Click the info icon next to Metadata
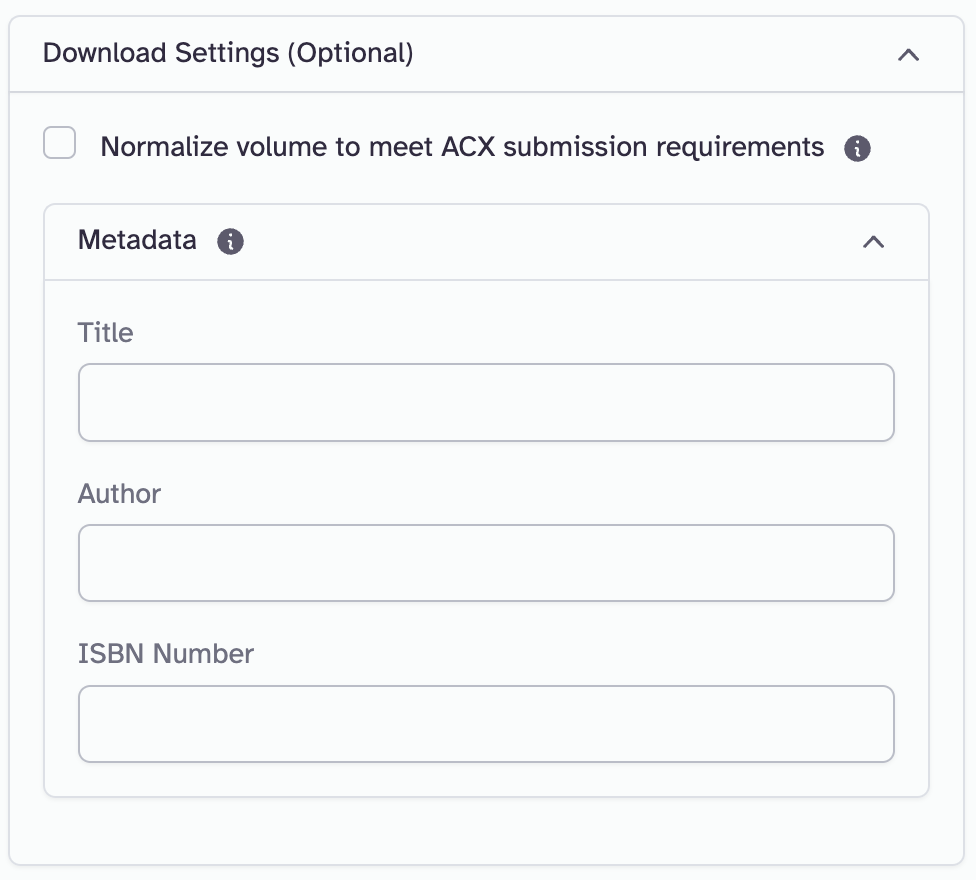 tap(231, 241)
